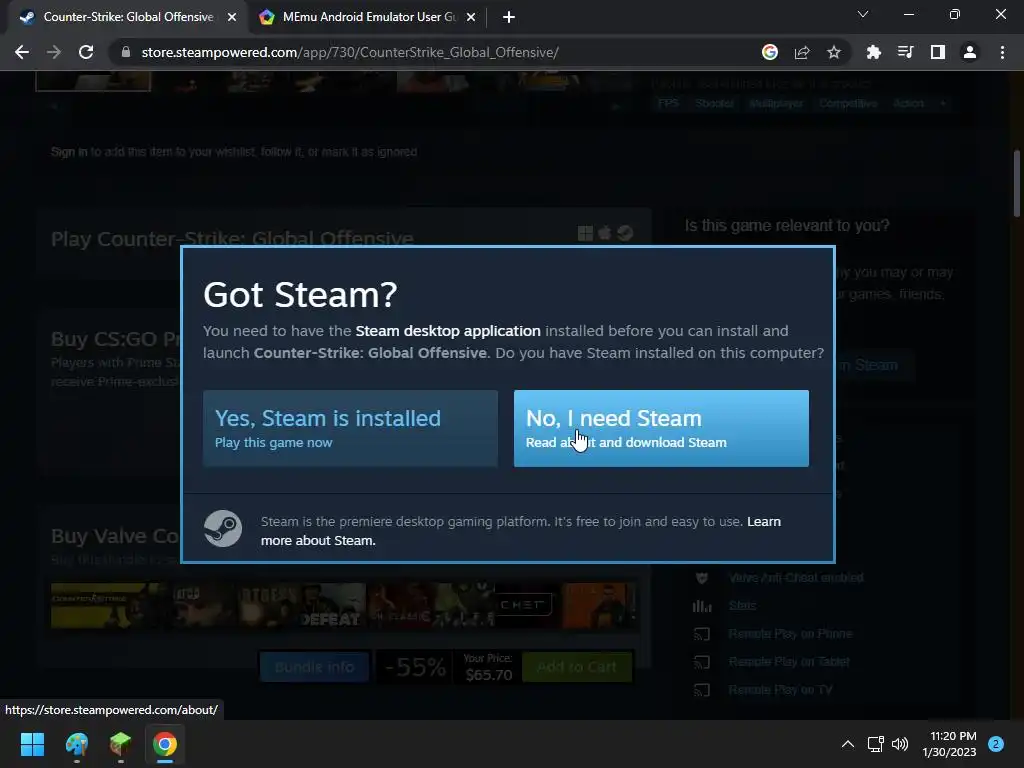Bookmark this page with the star icon
The image size is (1024, 768).
(x=834, y=52)
